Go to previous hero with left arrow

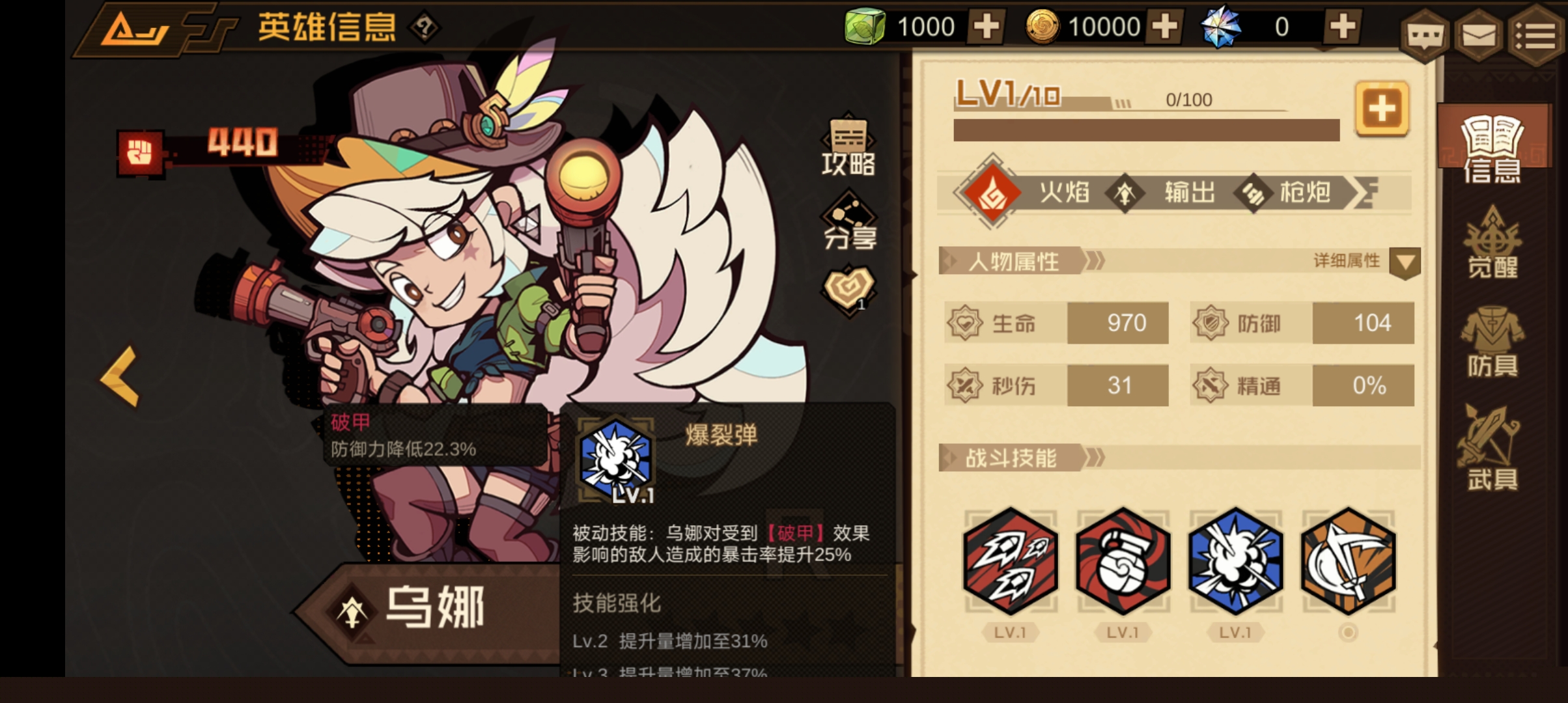120,376
